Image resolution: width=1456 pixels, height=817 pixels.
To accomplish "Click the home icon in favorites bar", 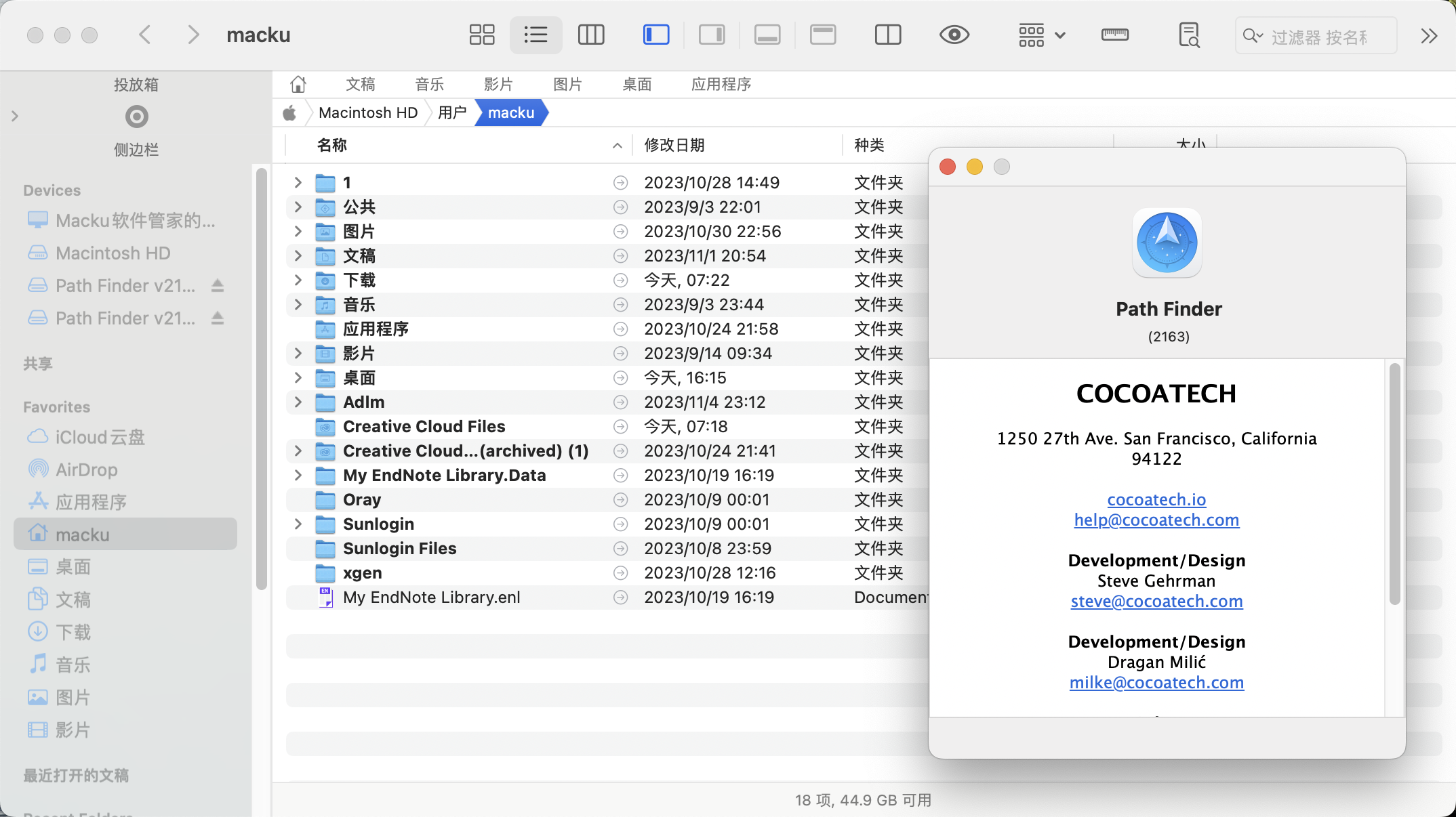I will [298, 84].
